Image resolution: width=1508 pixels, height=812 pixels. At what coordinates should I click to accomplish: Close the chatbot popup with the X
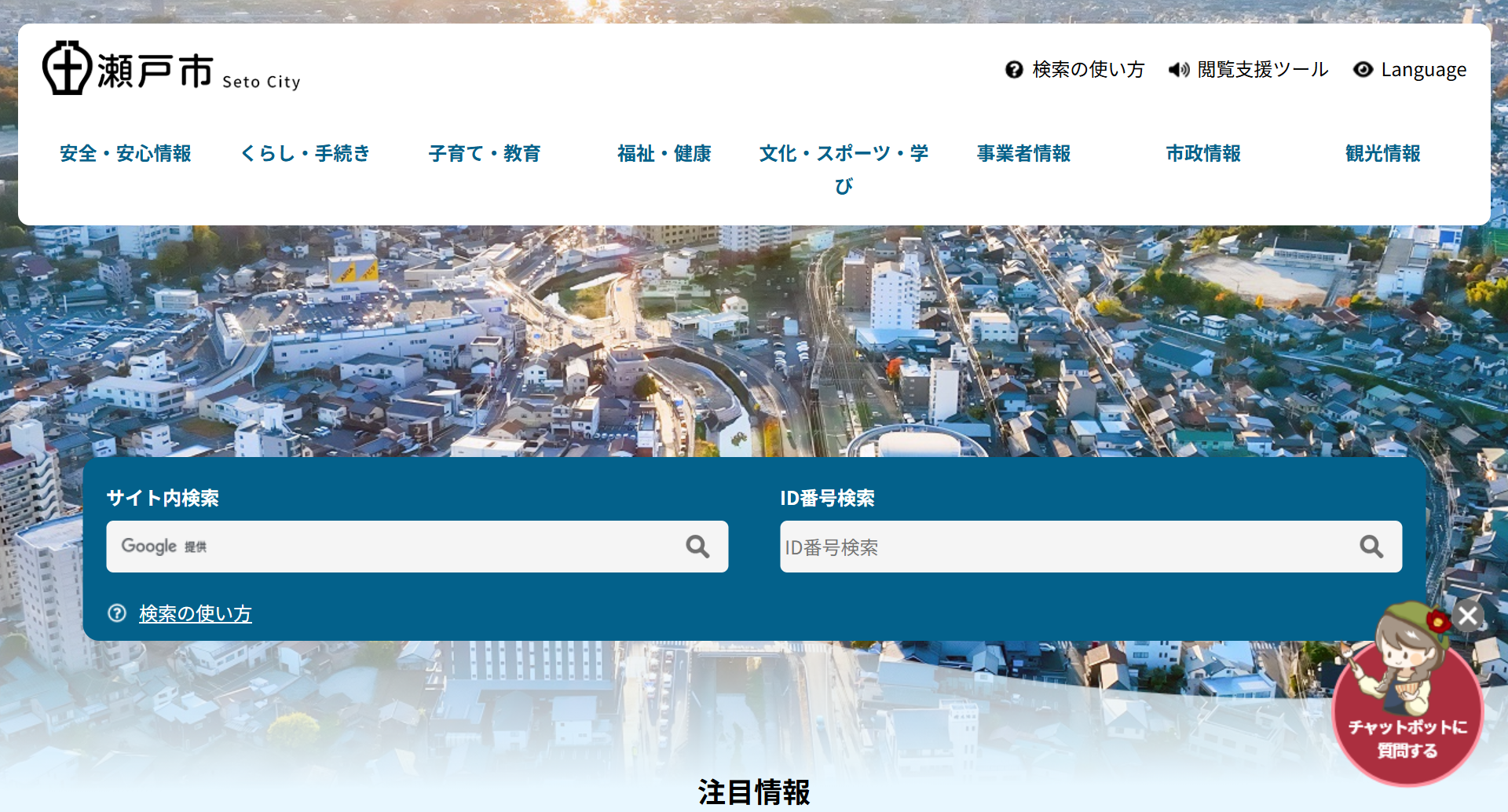pos(1468,616)
